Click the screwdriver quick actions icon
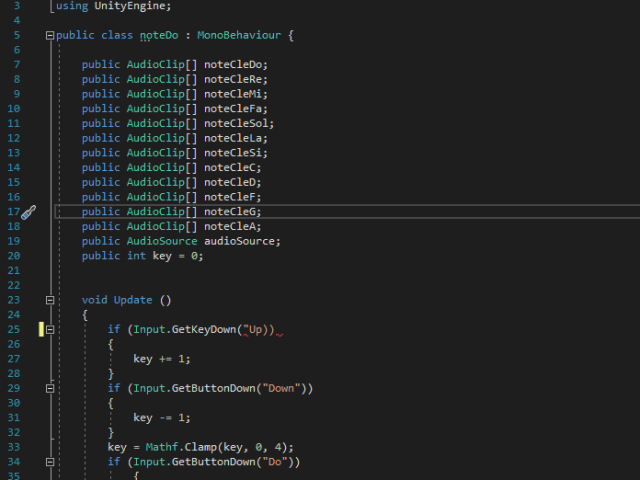Image resolution: width=640 pixels, height=480 pixels. (x=28, y=212)
